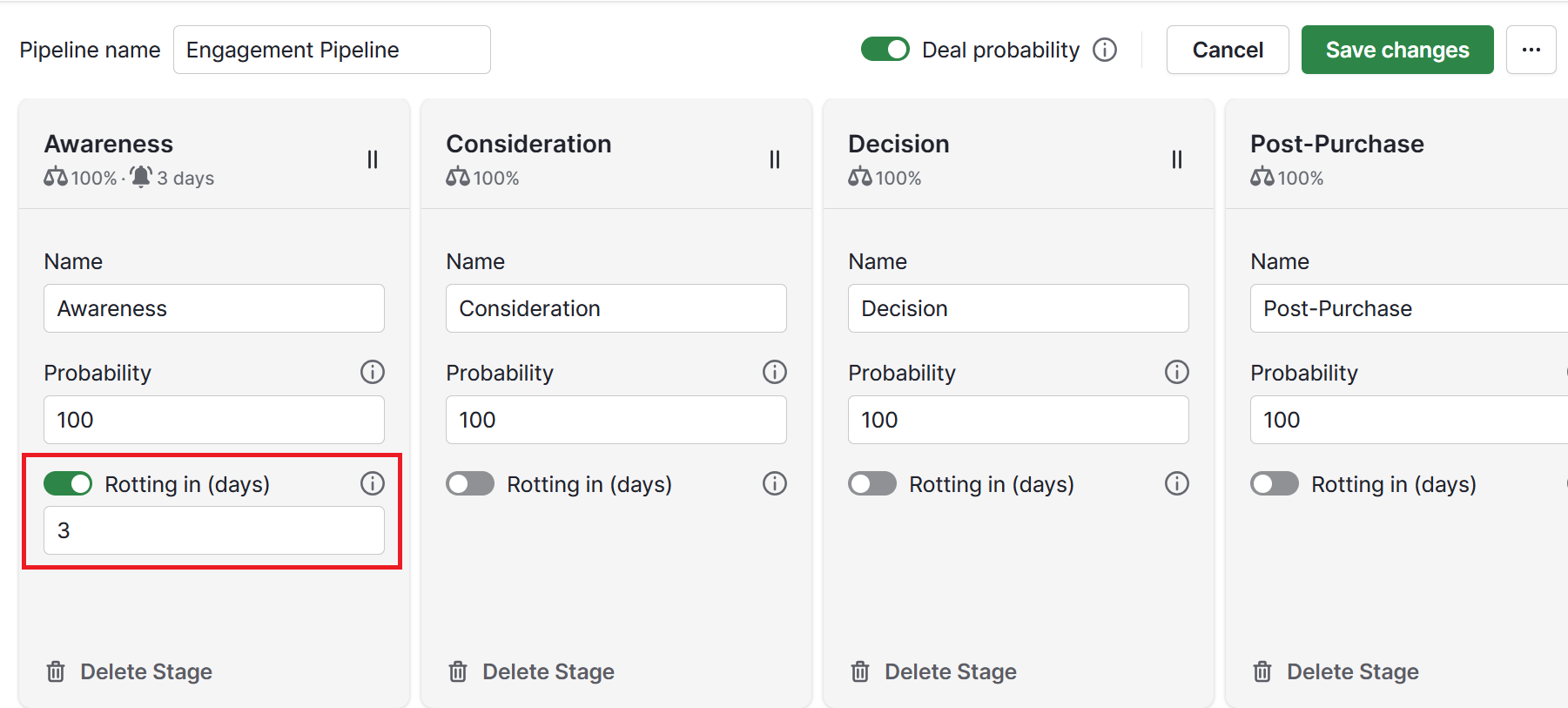
Task: Click the Decision stage drag handle
Action: click(1177, 159)
